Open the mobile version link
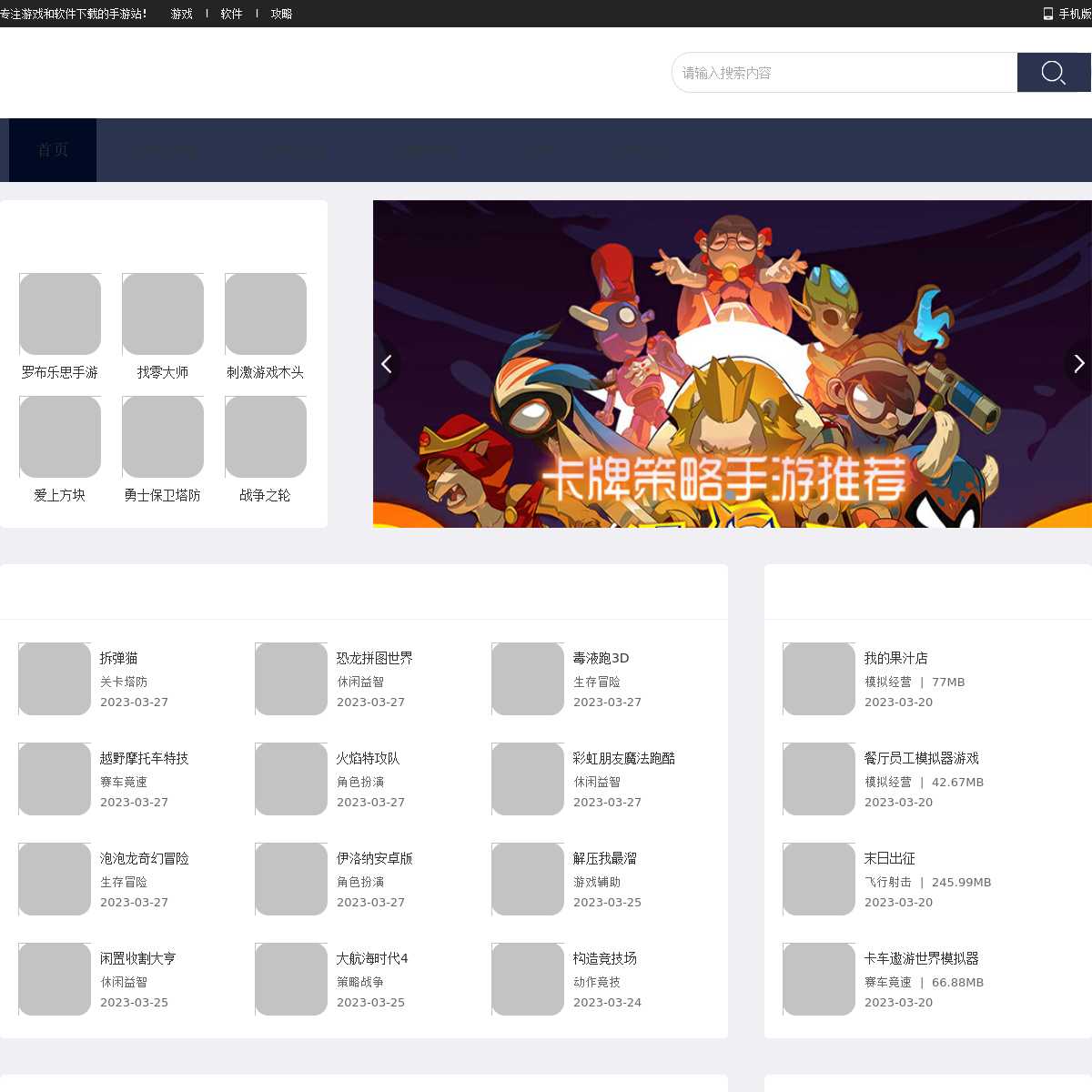This screenshot has height=1092, width=1092. click(x=1068, y=14)
